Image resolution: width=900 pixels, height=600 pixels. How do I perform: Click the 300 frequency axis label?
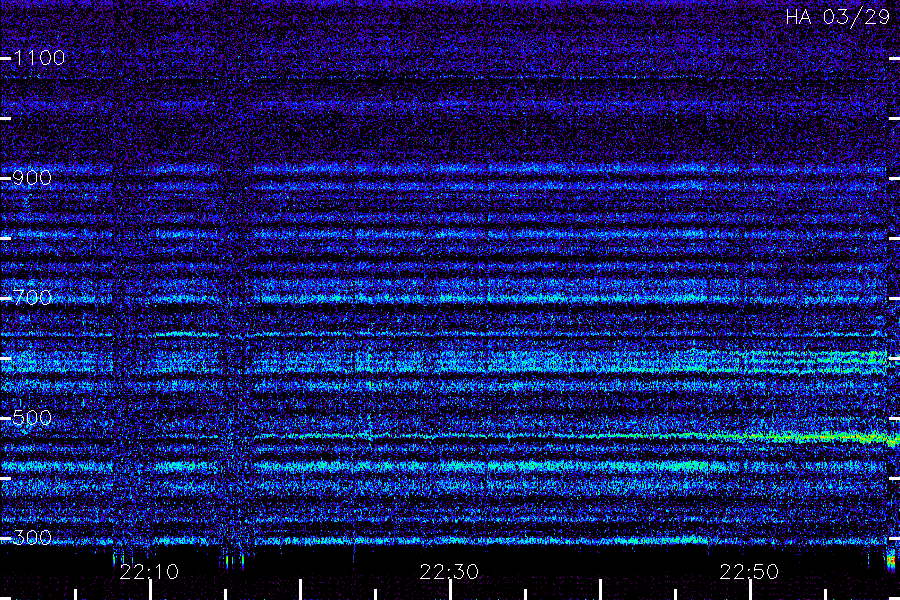point(32,538)
